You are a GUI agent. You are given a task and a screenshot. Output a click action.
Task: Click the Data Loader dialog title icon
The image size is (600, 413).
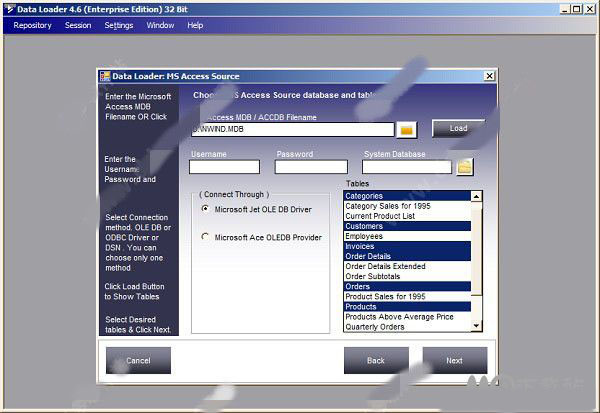104,76
